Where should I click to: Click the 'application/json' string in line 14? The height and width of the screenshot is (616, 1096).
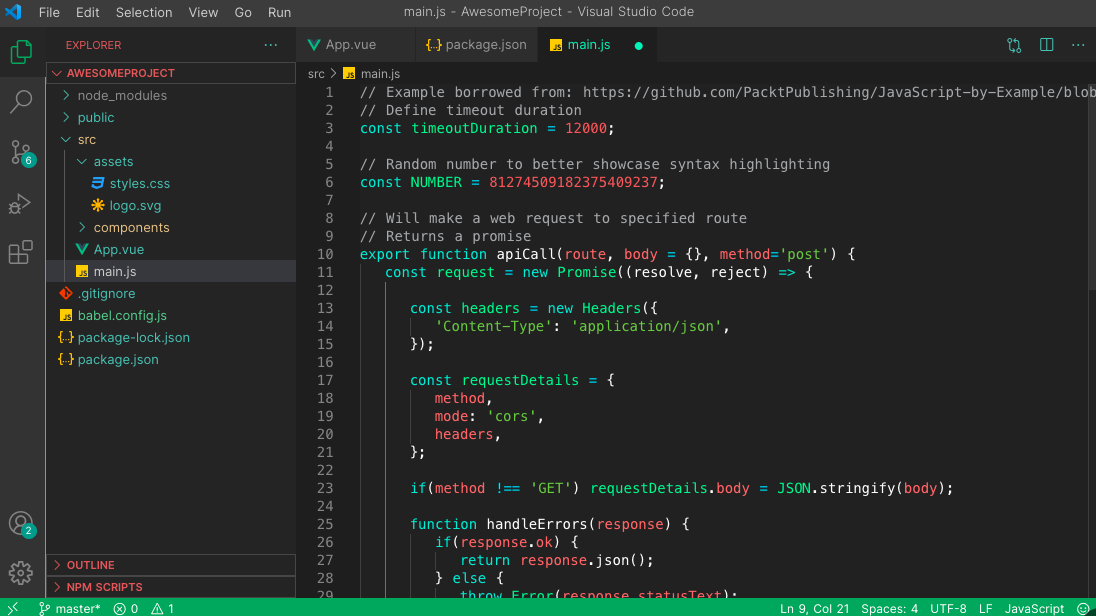647,326
